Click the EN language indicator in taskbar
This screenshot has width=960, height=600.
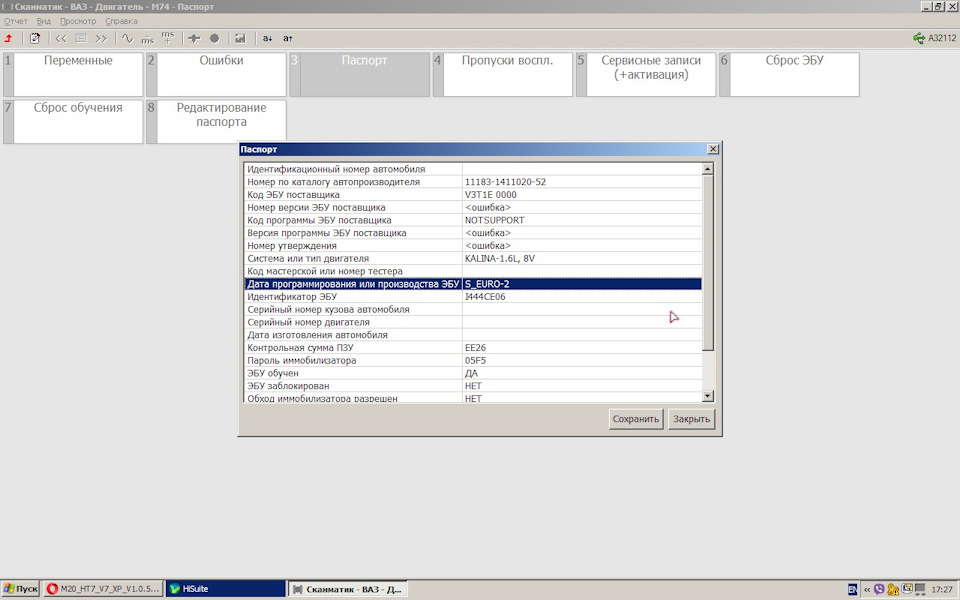[852, 590]
